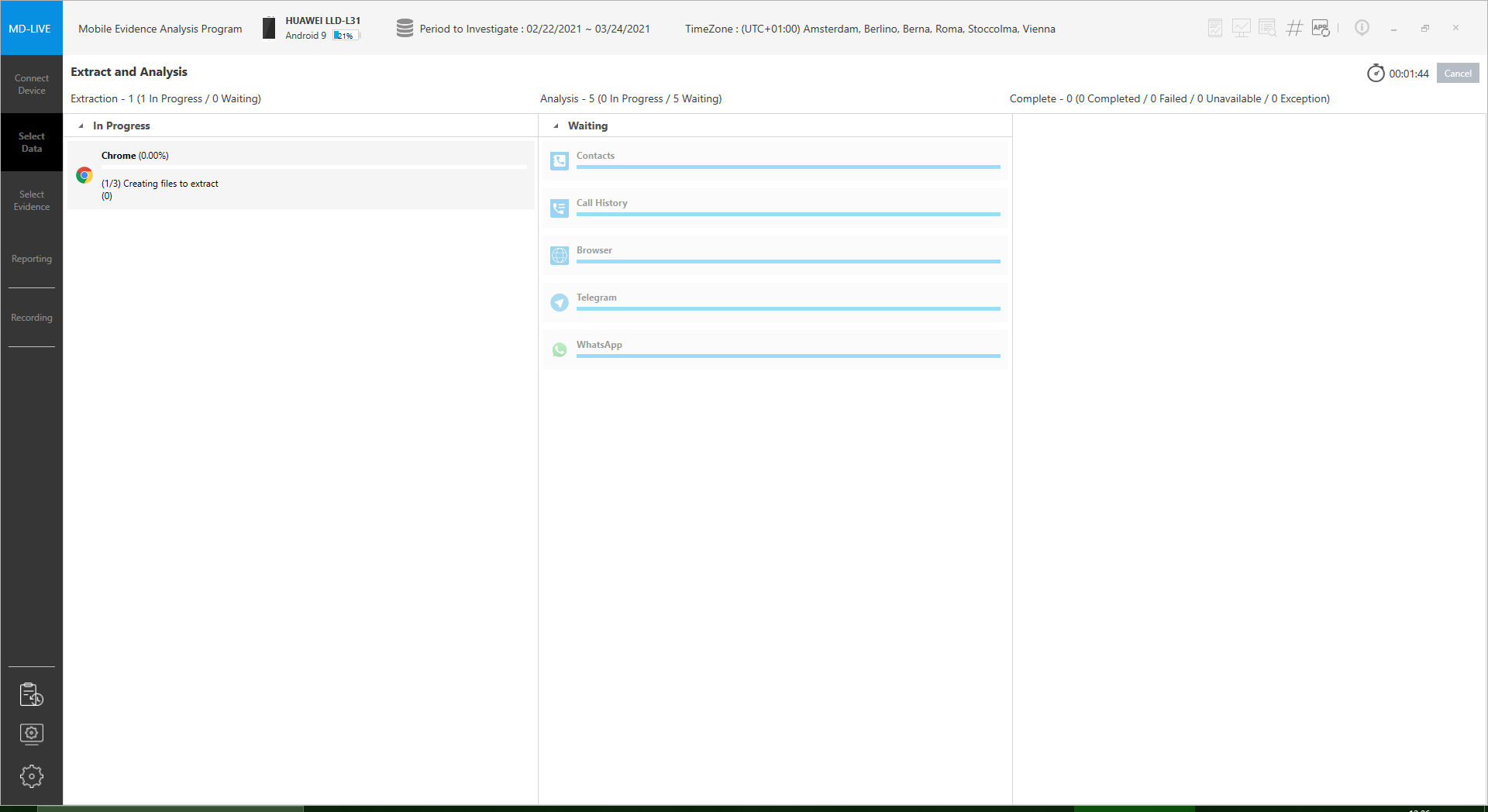Click the hash (#) toolbar icon

1294,29
